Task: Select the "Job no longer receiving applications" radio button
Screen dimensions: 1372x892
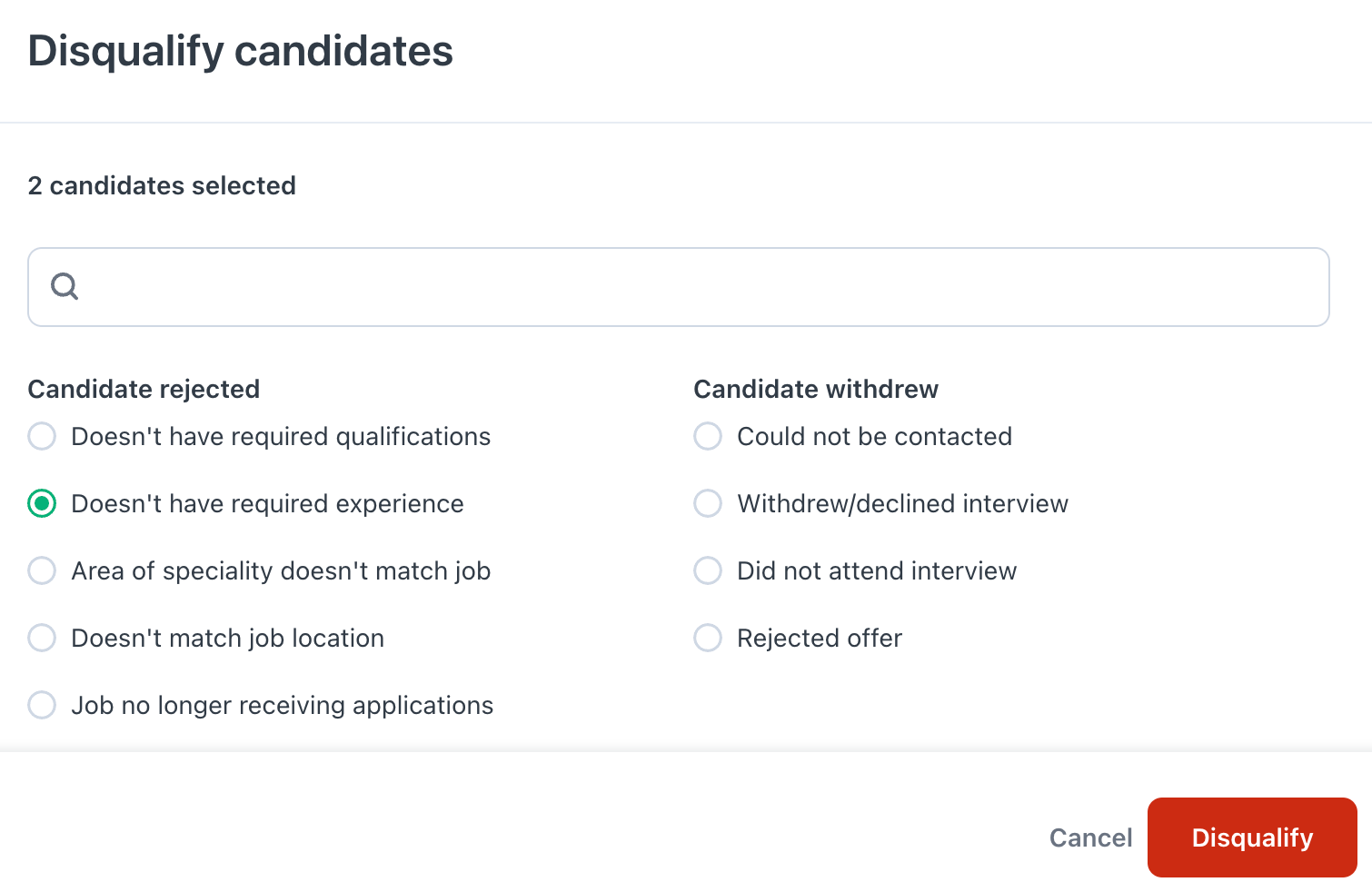Action: coord(42,705)
